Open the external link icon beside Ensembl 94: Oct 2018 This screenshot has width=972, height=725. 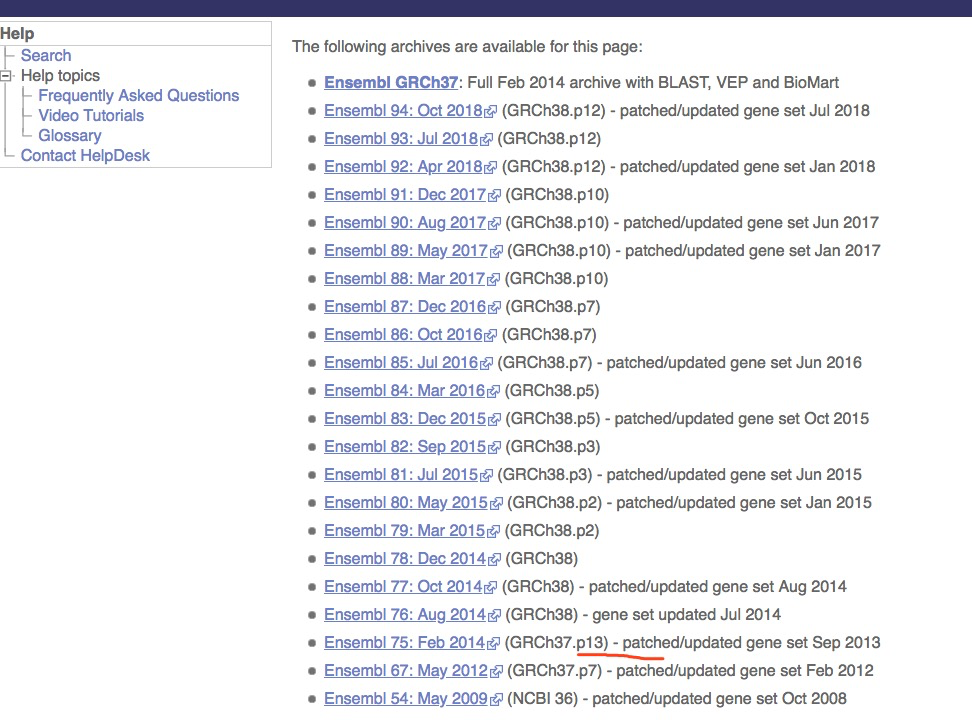coord(490,110)
